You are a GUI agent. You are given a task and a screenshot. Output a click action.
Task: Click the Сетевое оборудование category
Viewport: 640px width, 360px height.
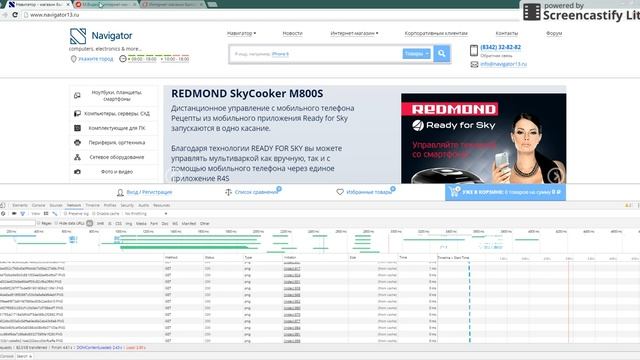tap(117, 157)
